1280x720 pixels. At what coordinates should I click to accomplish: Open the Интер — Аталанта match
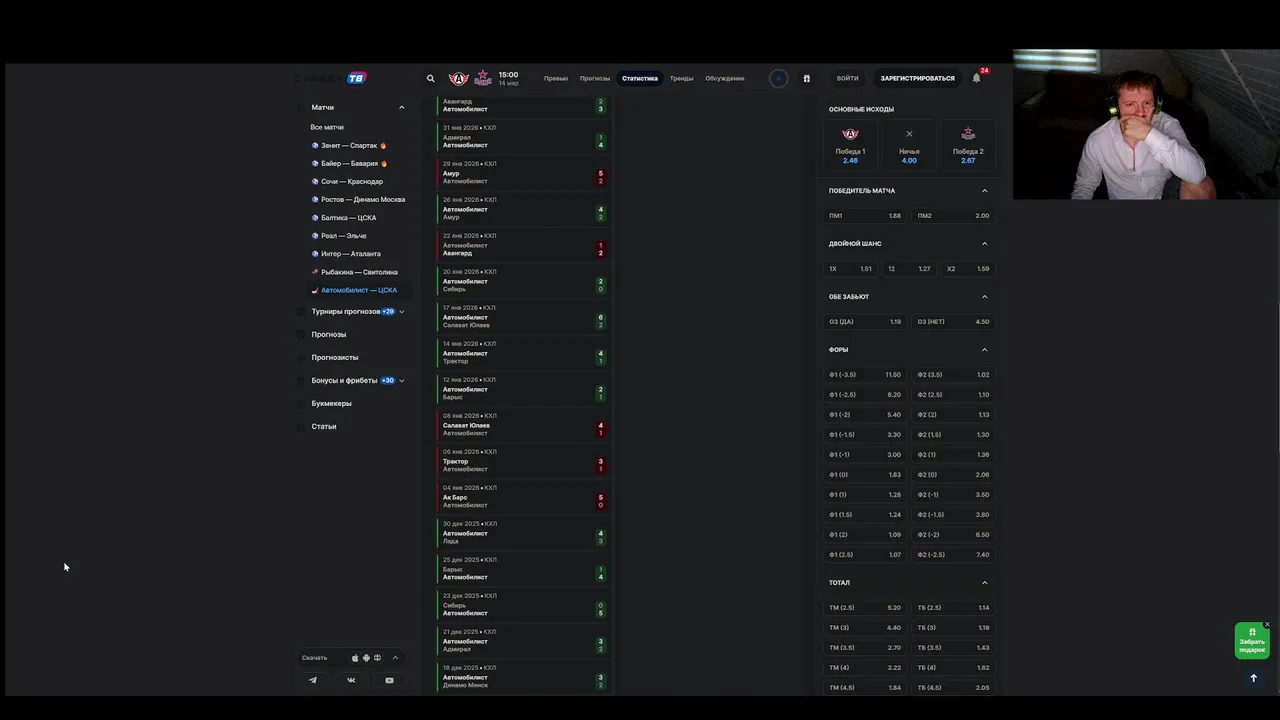[346, 253]
